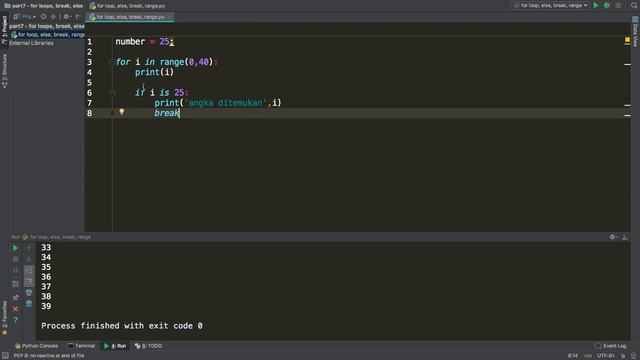
Task: Click the Pause output icon in Run panel
Action: [x=16, y=270]
